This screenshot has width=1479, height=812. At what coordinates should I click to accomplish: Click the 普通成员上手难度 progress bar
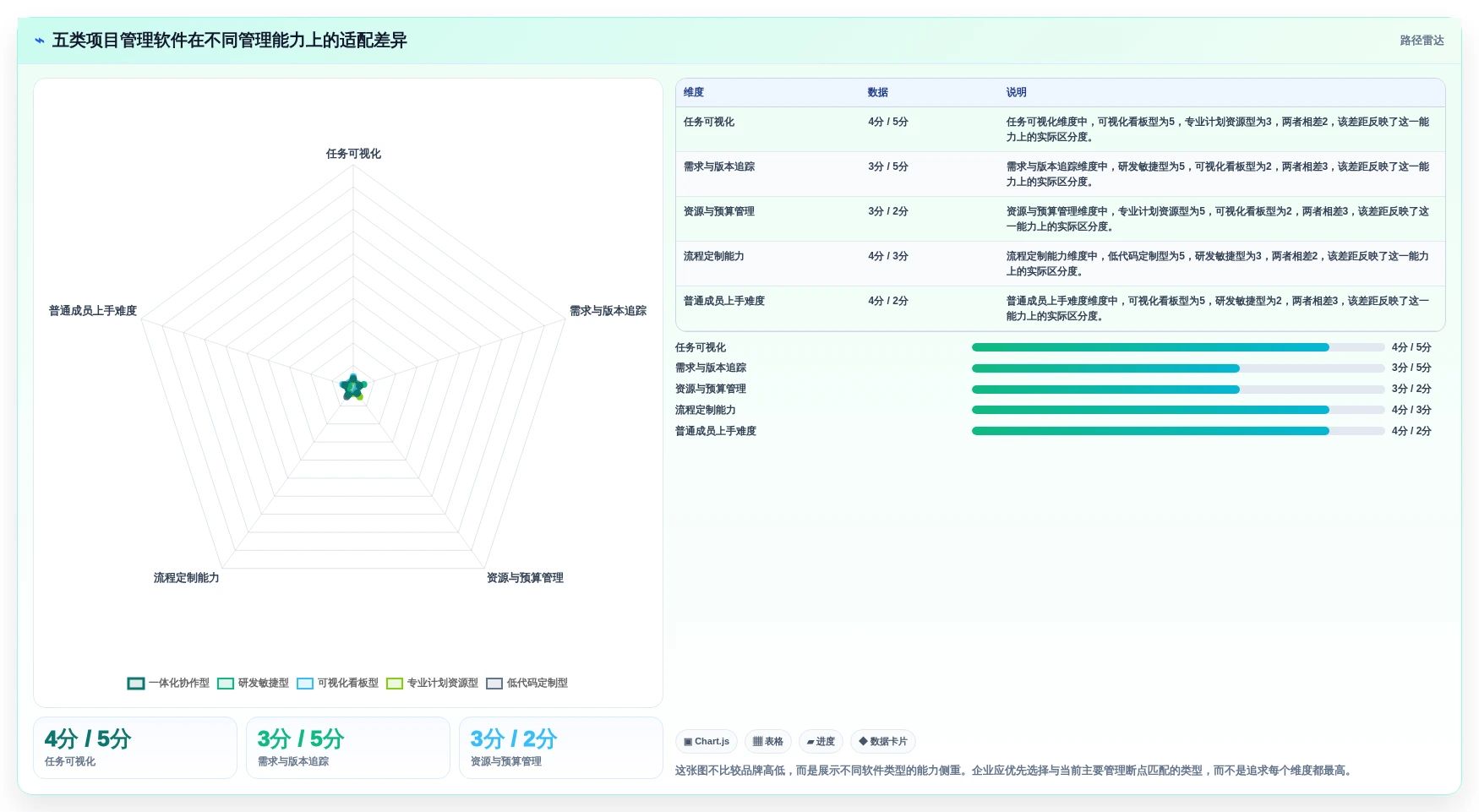(1178, 431)
